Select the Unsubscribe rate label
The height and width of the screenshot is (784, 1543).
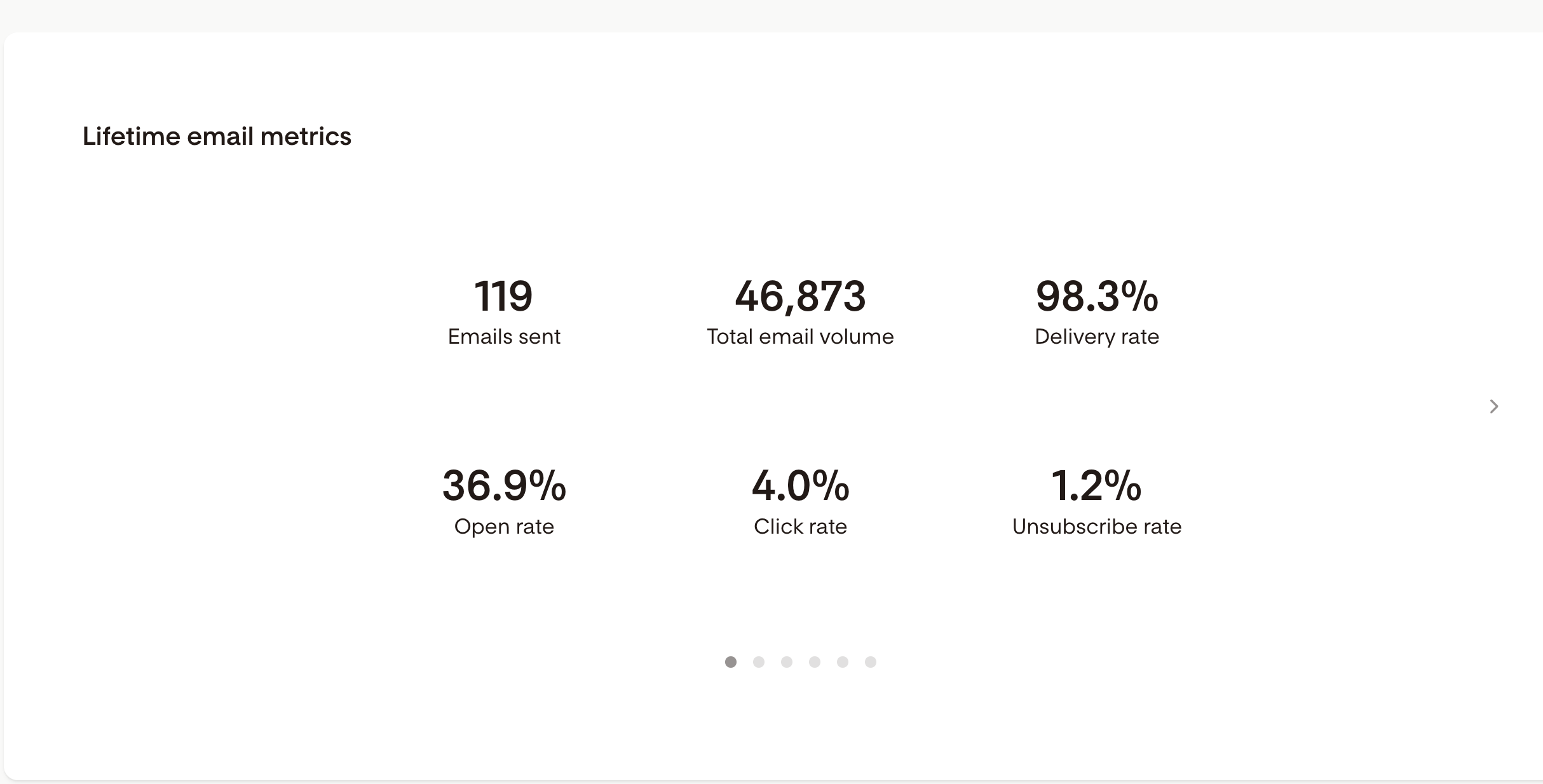(x=1097, y=526)
